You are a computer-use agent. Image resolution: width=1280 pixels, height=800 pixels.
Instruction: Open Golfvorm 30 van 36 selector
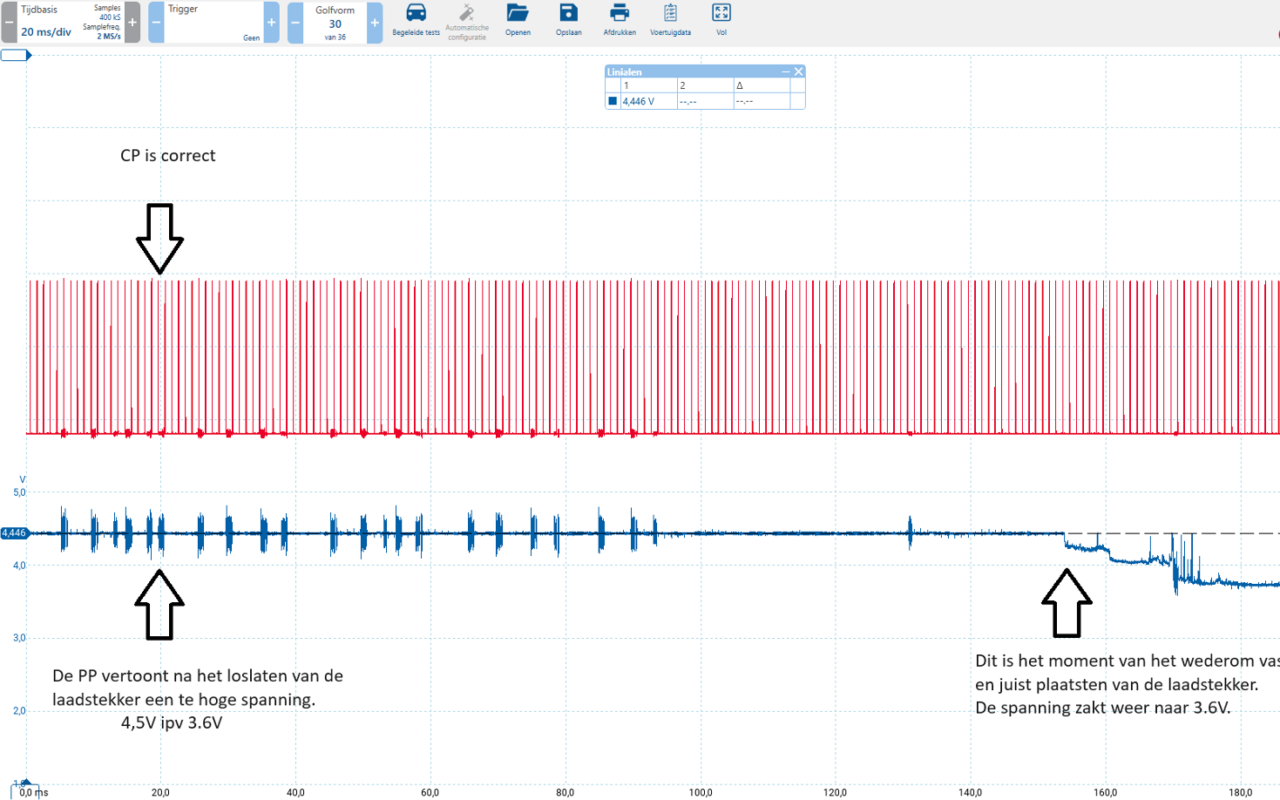pos(335,22)
